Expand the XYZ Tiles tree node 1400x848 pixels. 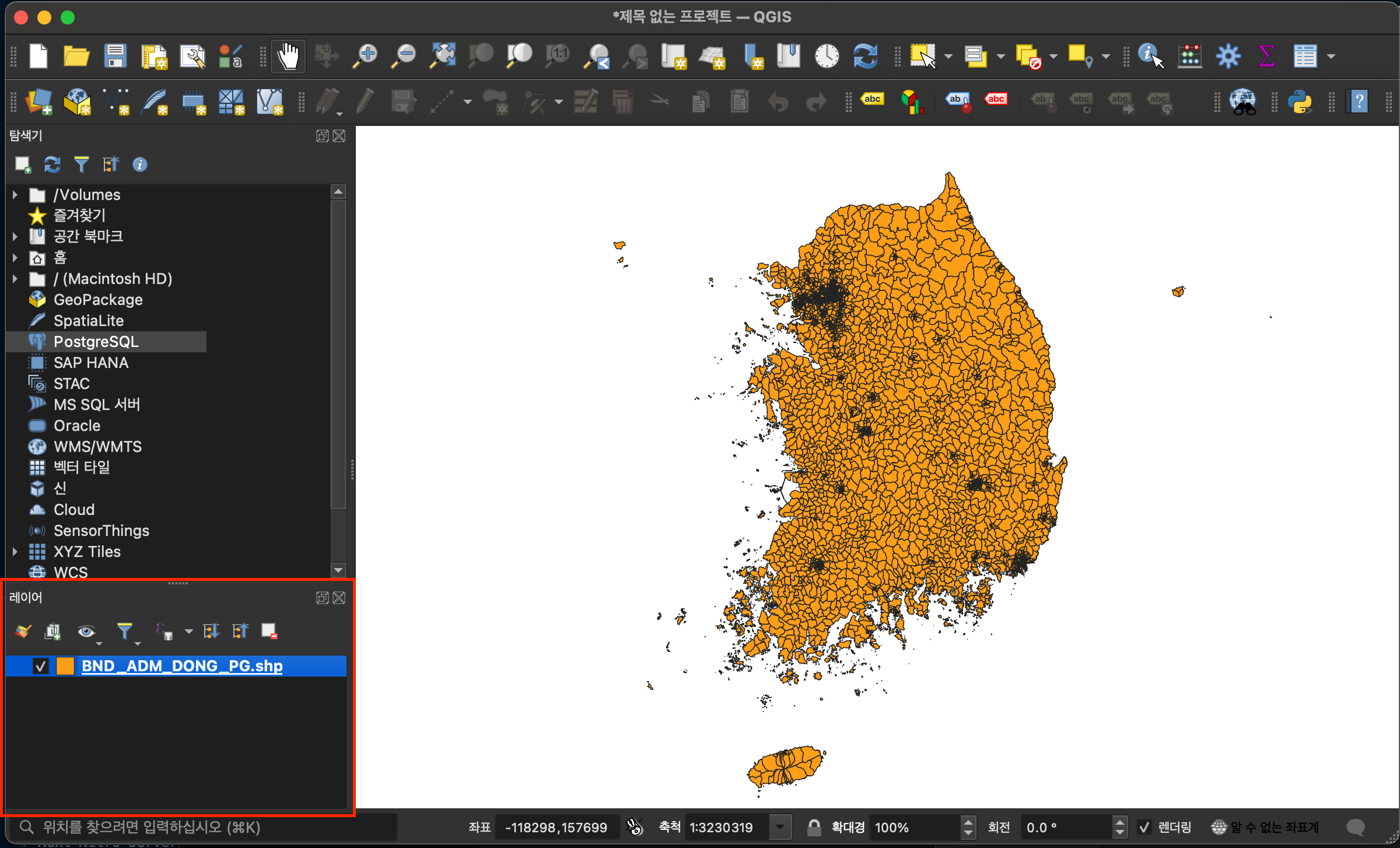click(x=15, y=552)
